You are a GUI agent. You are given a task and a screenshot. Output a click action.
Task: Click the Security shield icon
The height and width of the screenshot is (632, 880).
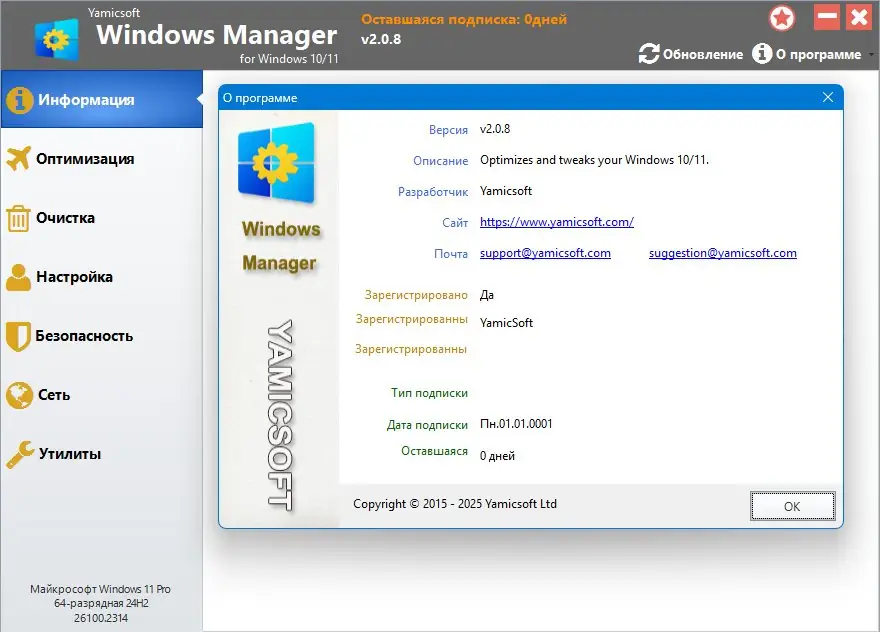18,336
